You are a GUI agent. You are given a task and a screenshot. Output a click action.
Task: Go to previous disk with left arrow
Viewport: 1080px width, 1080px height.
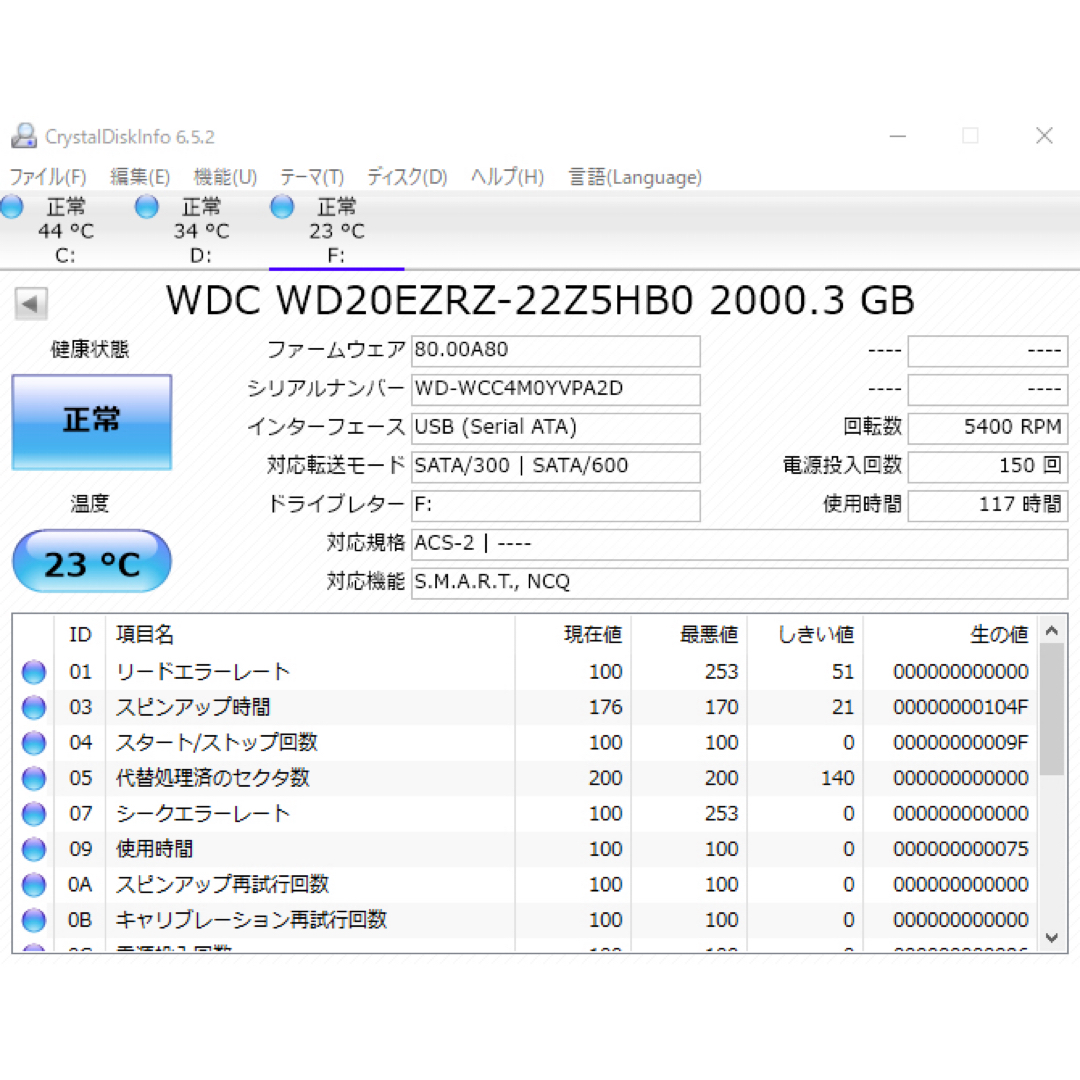[31, 303]
